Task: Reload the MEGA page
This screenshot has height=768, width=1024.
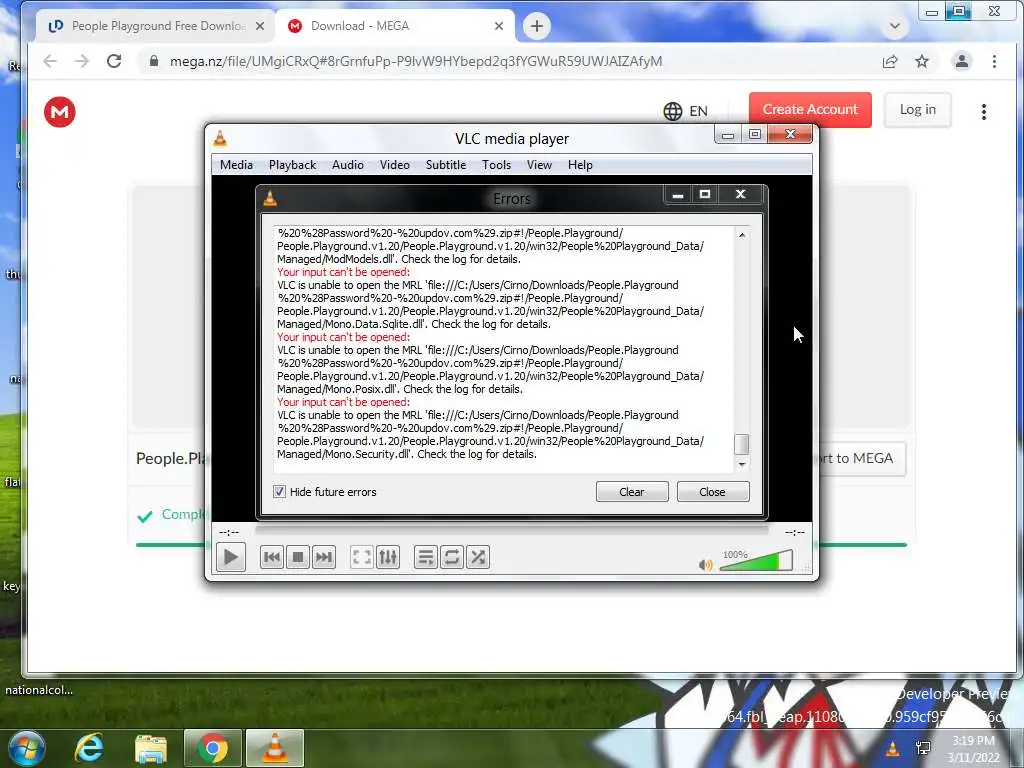Action: (x=114, y=61)
